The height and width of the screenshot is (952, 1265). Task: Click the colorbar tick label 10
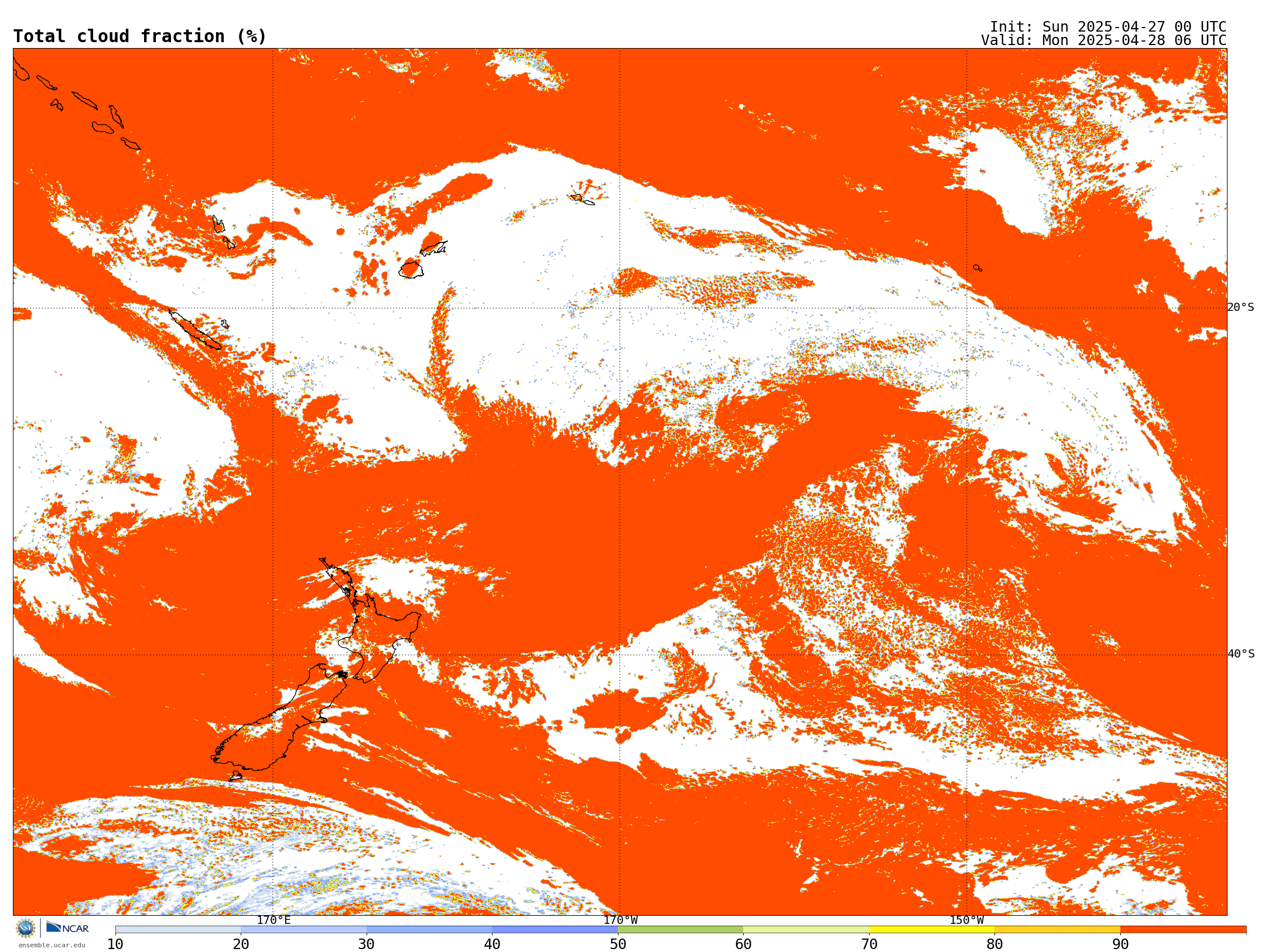pyautogui.click(x=115, y=944)
